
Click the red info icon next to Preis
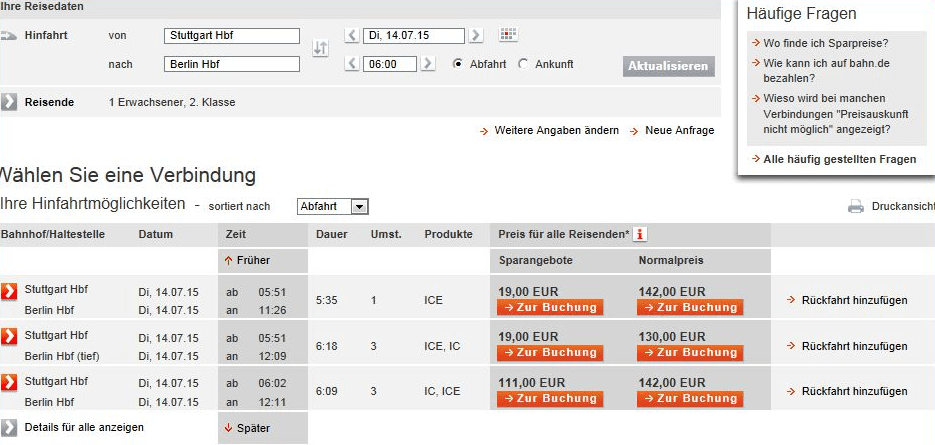coord(641,234)
